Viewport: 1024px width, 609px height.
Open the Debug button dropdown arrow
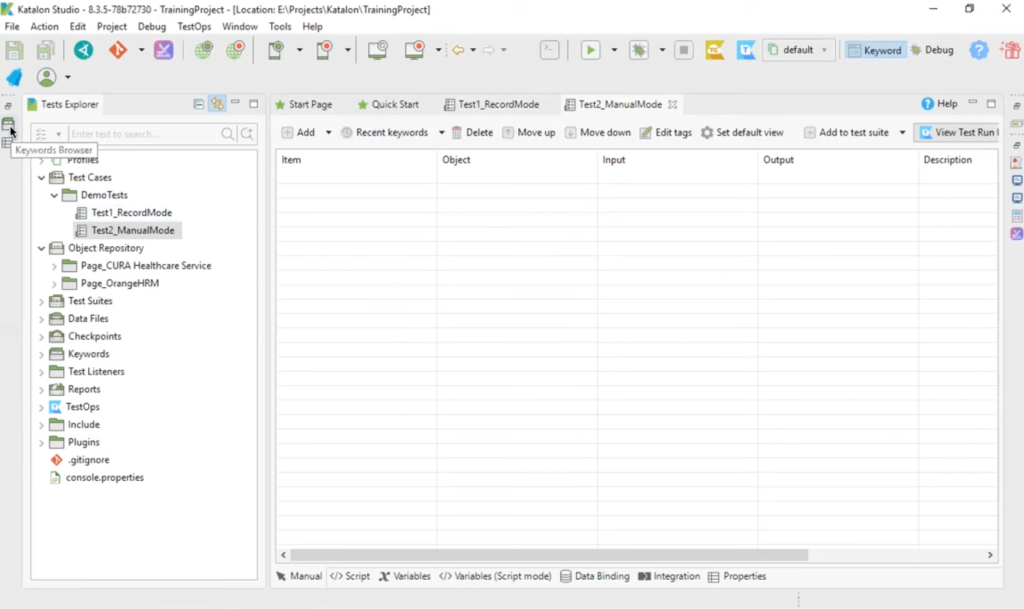662,50
